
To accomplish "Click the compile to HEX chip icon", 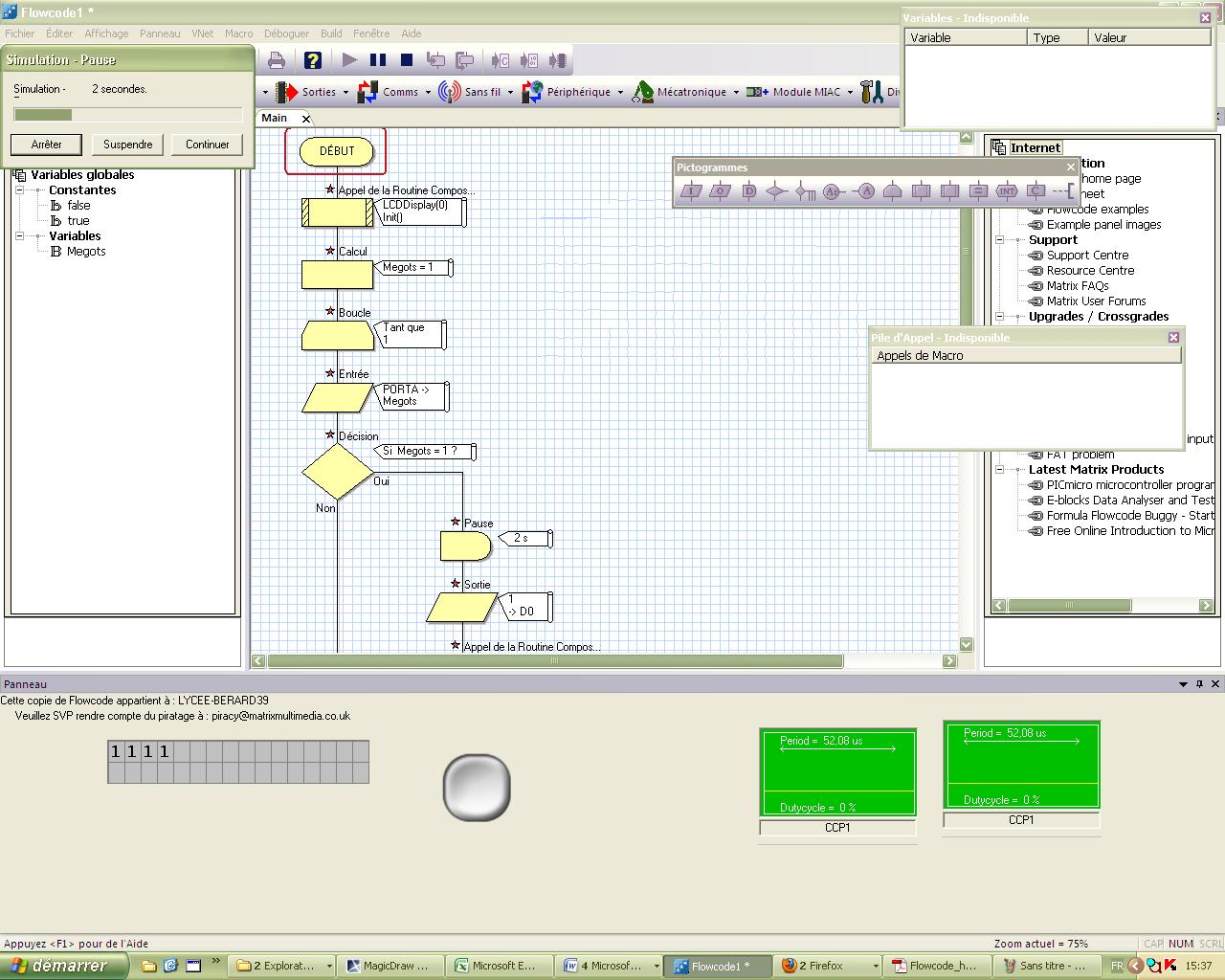I will tap(528, 60).
